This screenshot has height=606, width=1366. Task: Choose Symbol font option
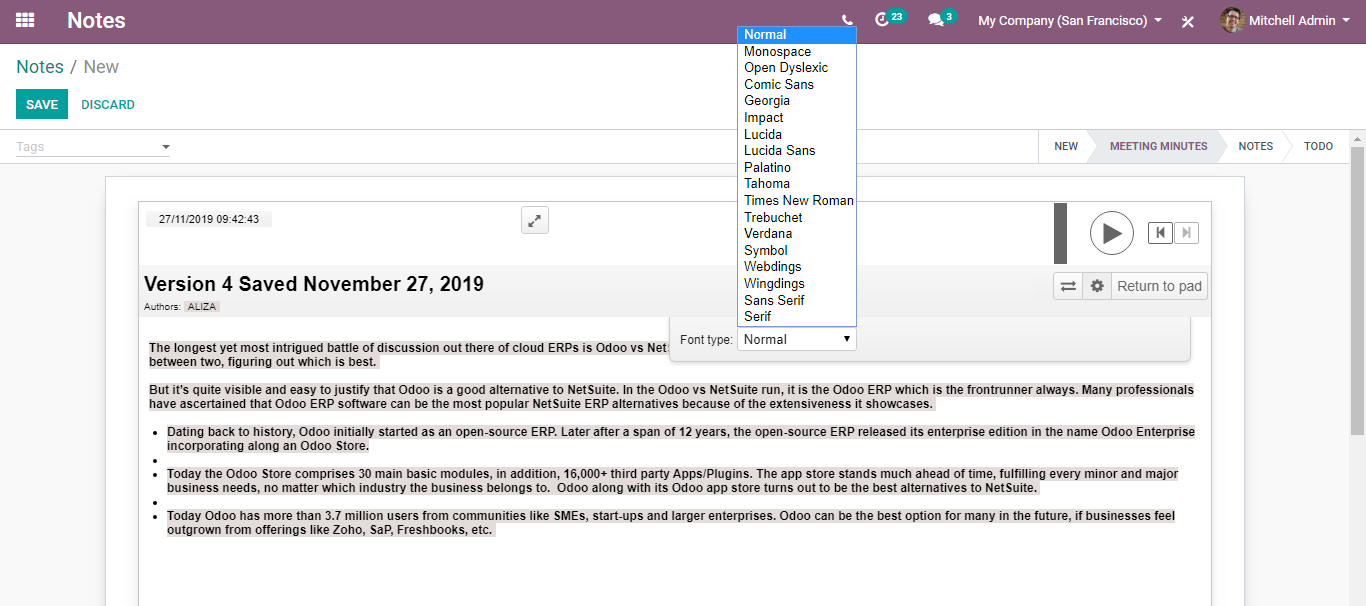pos(797,250)
